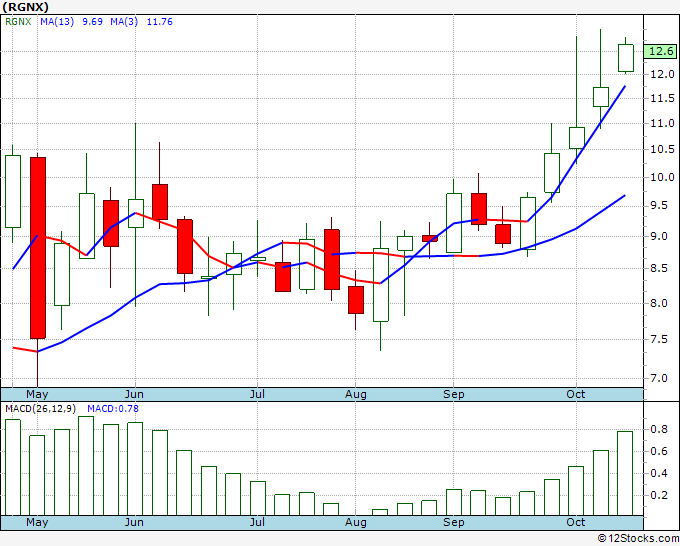Select Oct on the price chart timeline
Image resolution: width=680 pixels, height=546 pixels.
coord(576,394)
